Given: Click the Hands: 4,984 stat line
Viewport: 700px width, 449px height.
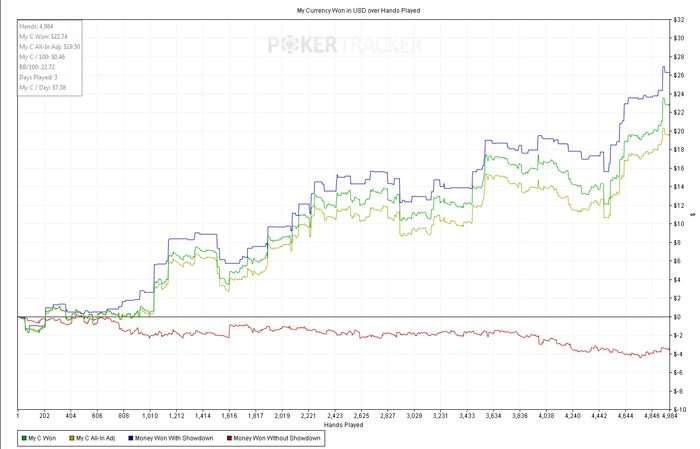Looking at the screenshot, I should pyautogui.click(x=36, y=26).
